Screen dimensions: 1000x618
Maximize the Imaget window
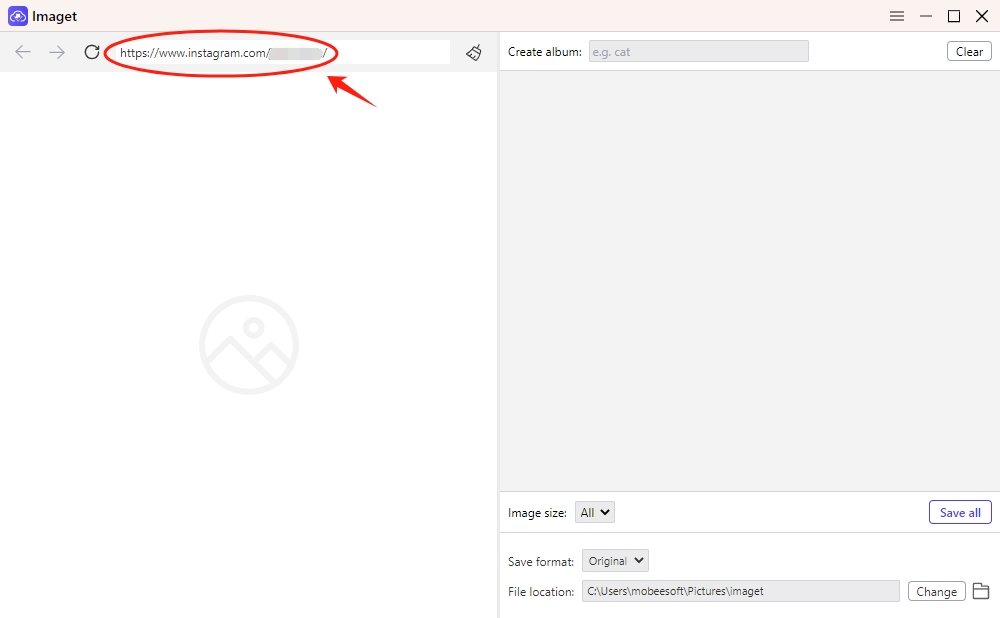click(954, 16)
